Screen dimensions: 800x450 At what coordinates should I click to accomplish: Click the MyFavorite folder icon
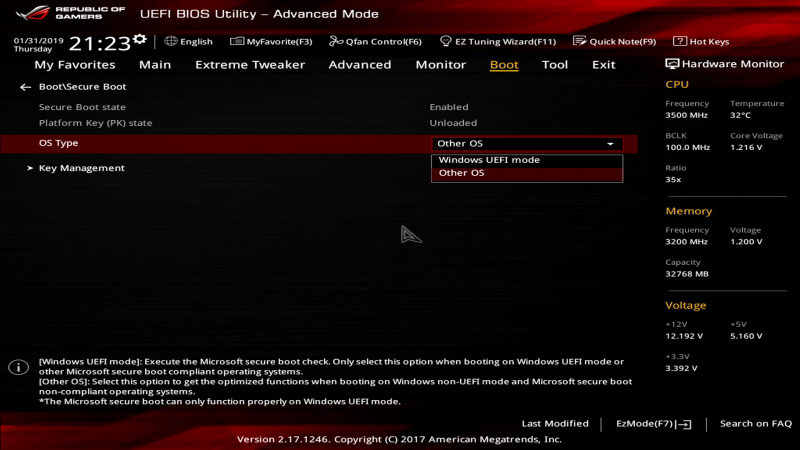tap(237, 41)
